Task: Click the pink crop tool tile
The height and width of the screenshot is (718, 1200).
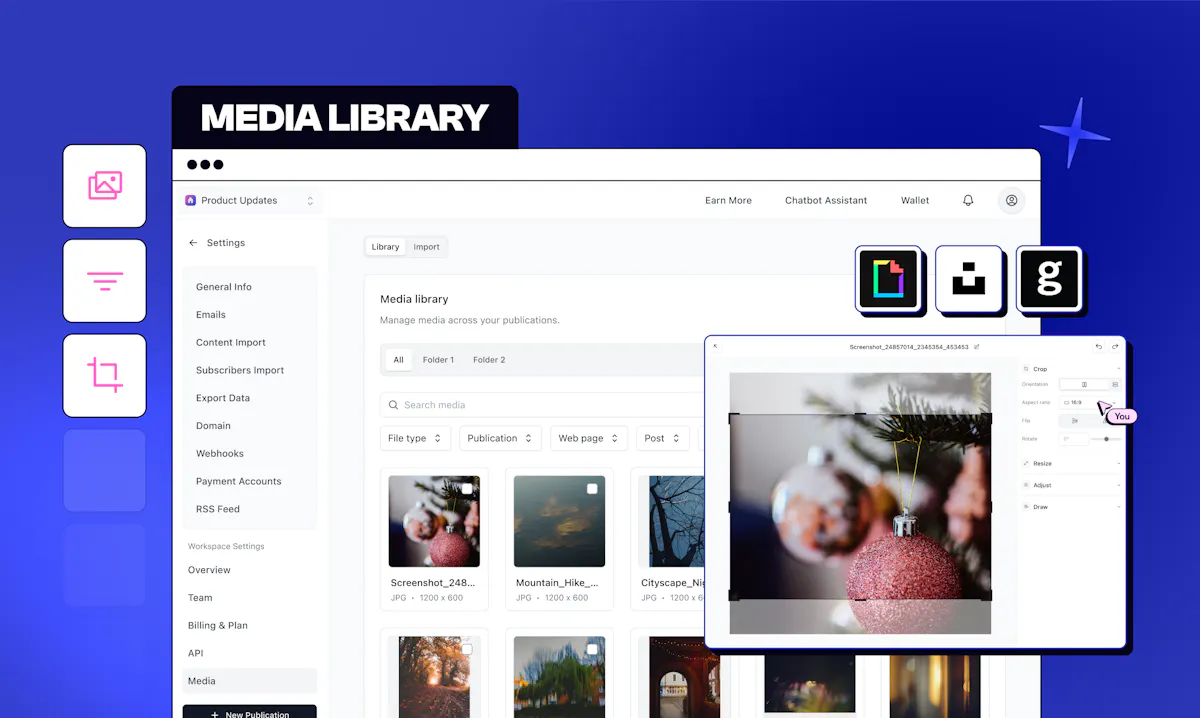Action: (105, 376)
